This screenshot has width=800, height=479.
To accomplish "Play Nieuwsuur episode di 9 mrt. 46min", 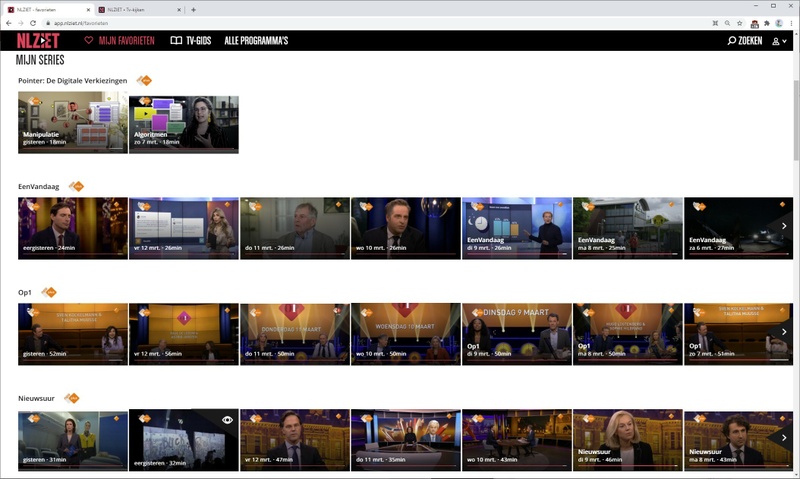I will 628,440.
